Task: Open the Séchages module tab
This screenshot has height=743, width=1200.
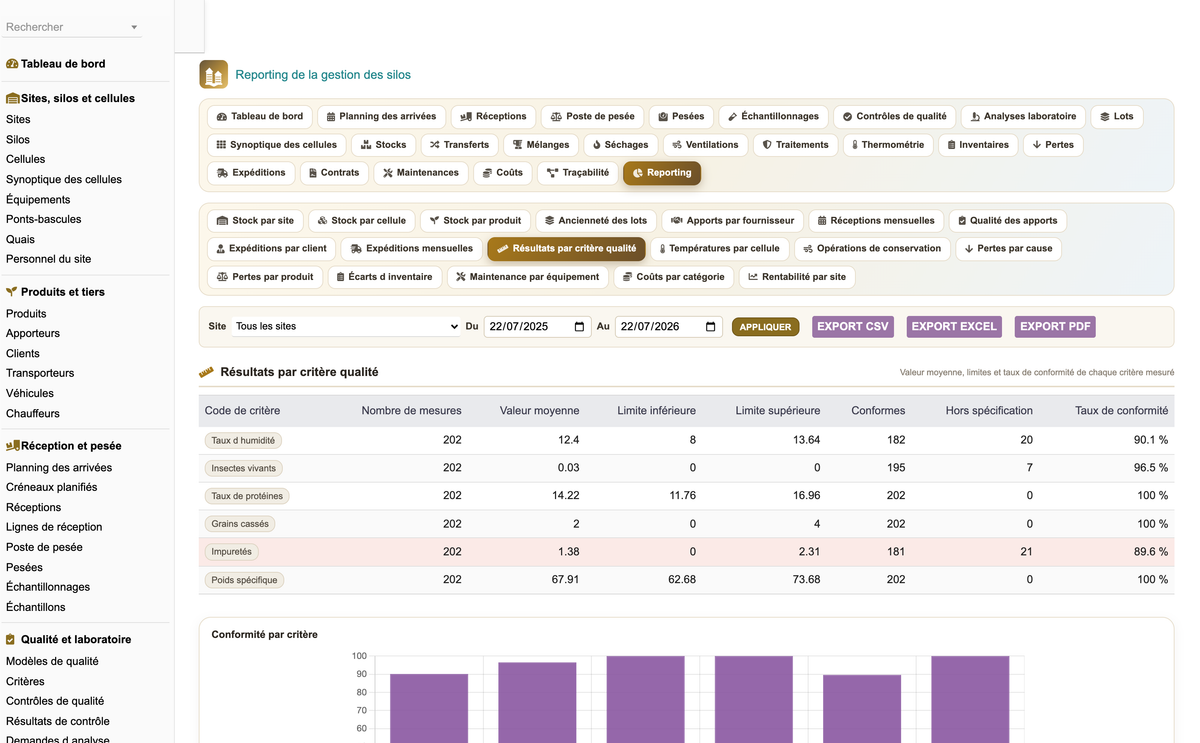Action: coord(620,145)
